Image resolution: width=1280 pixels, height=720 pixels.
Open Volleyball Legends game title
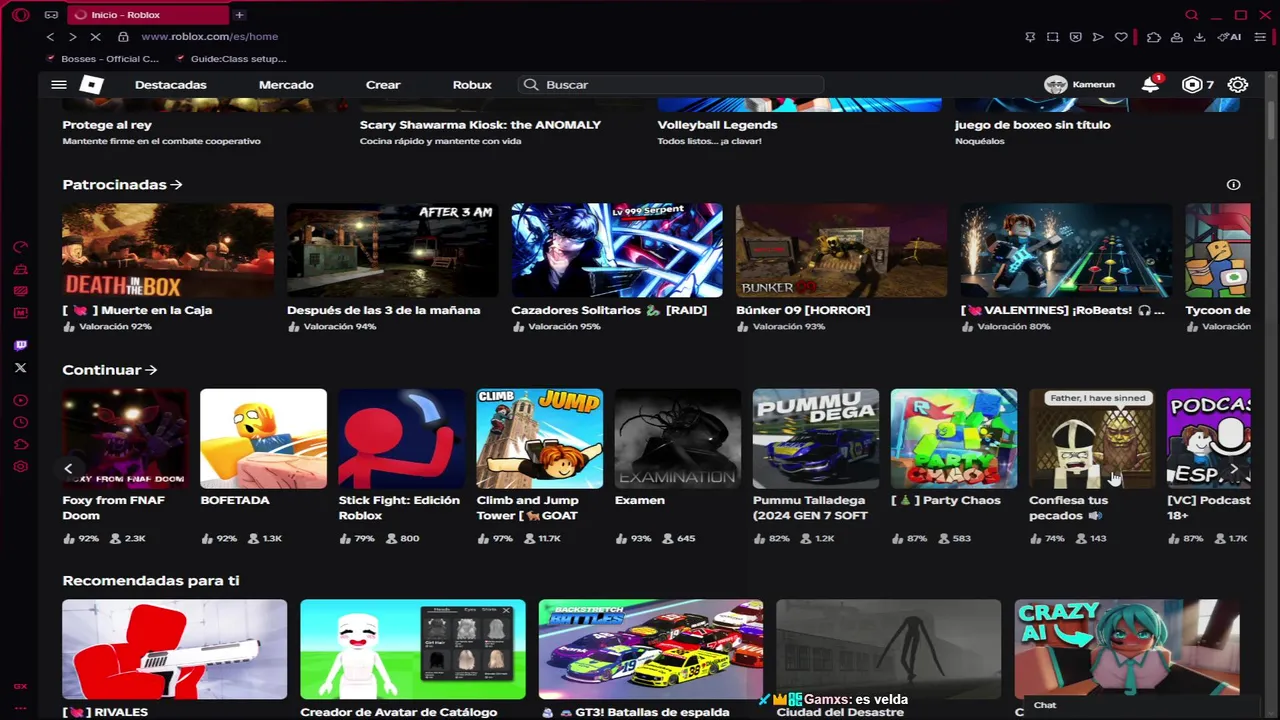[717, 125]
